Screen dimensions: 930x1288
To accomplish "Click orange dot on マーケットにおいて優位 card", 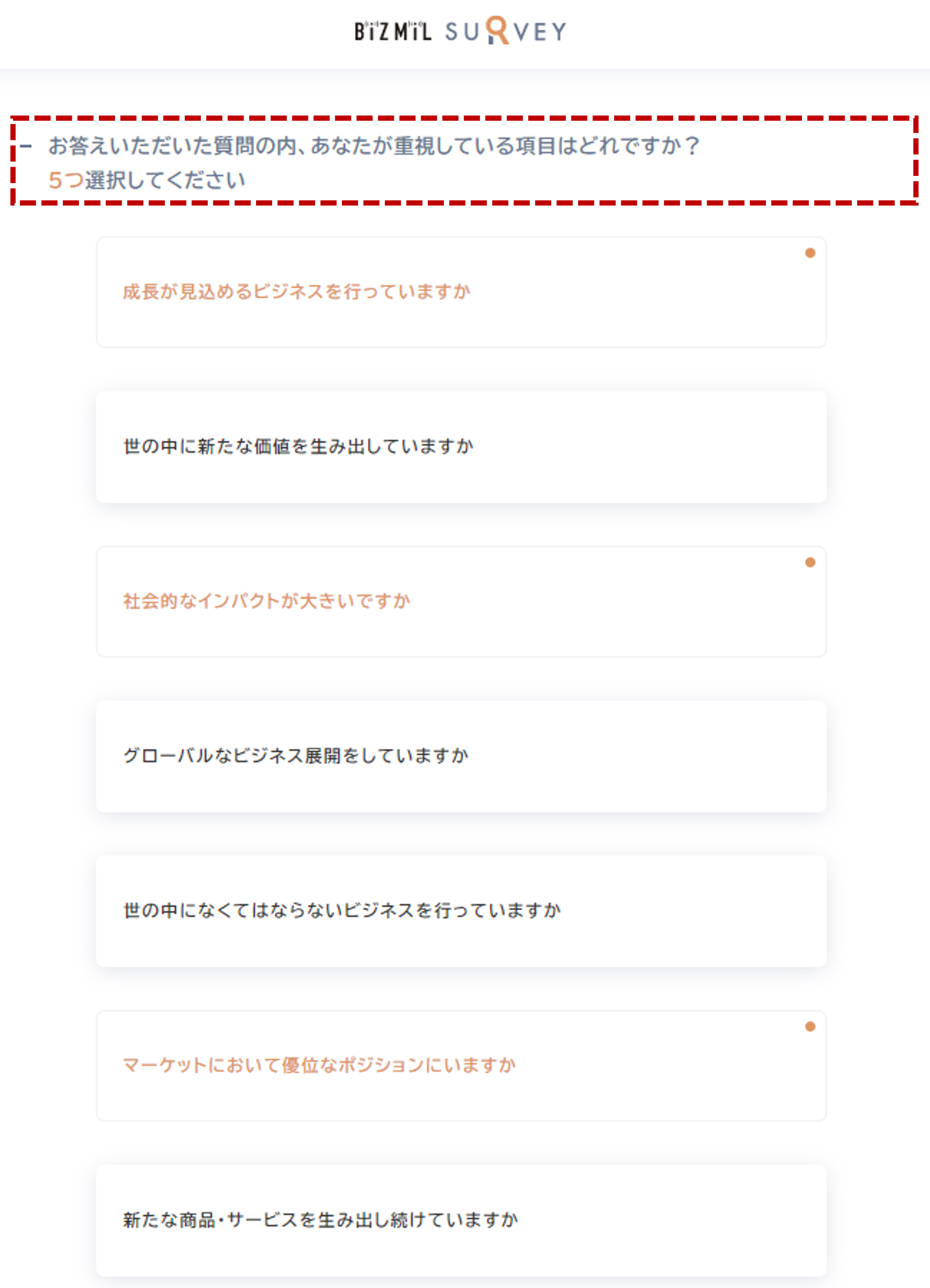I will tap(810, 1026).
